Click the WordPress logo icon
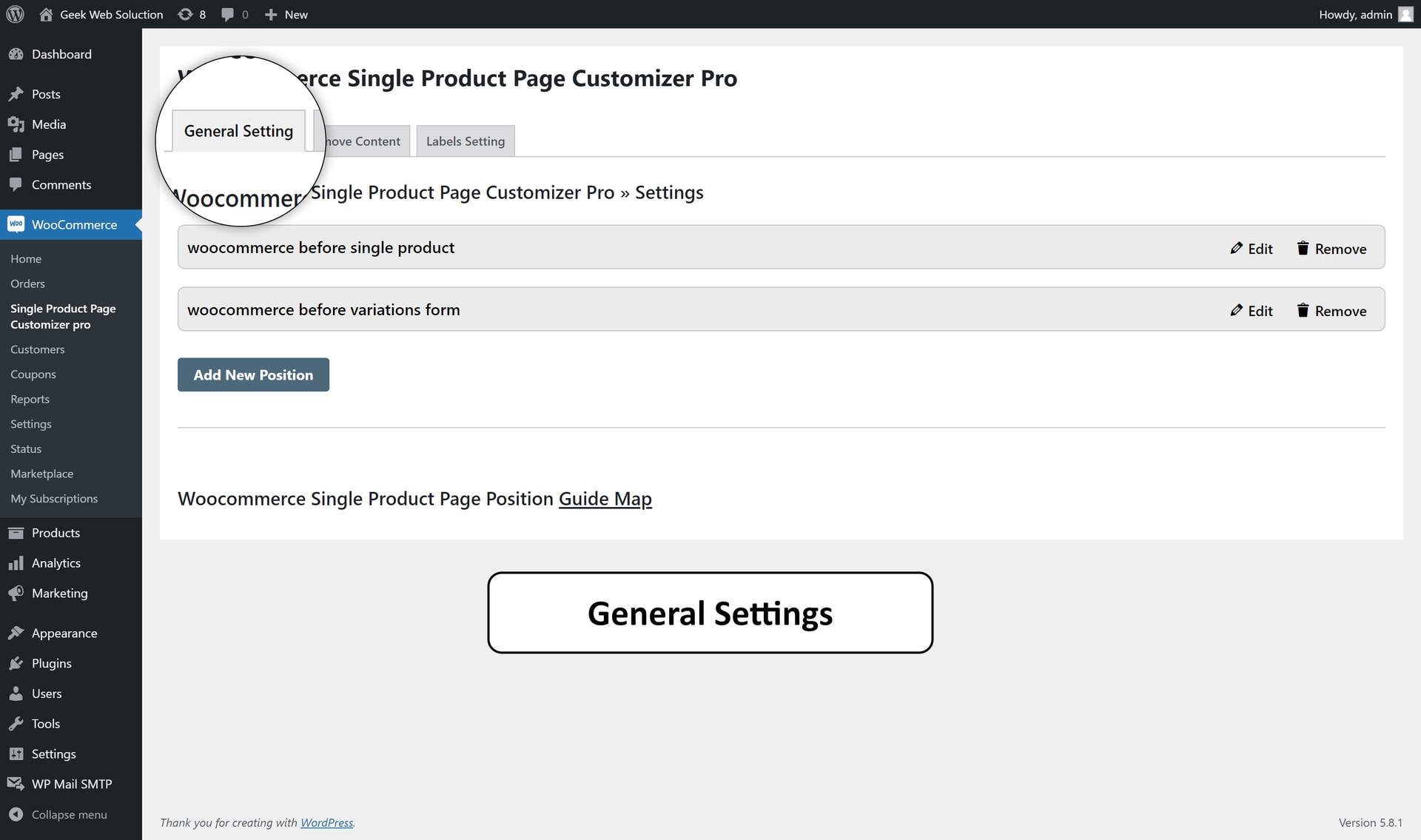The height and width of the screenshot is (840, 1421). [x=15, y=14]
